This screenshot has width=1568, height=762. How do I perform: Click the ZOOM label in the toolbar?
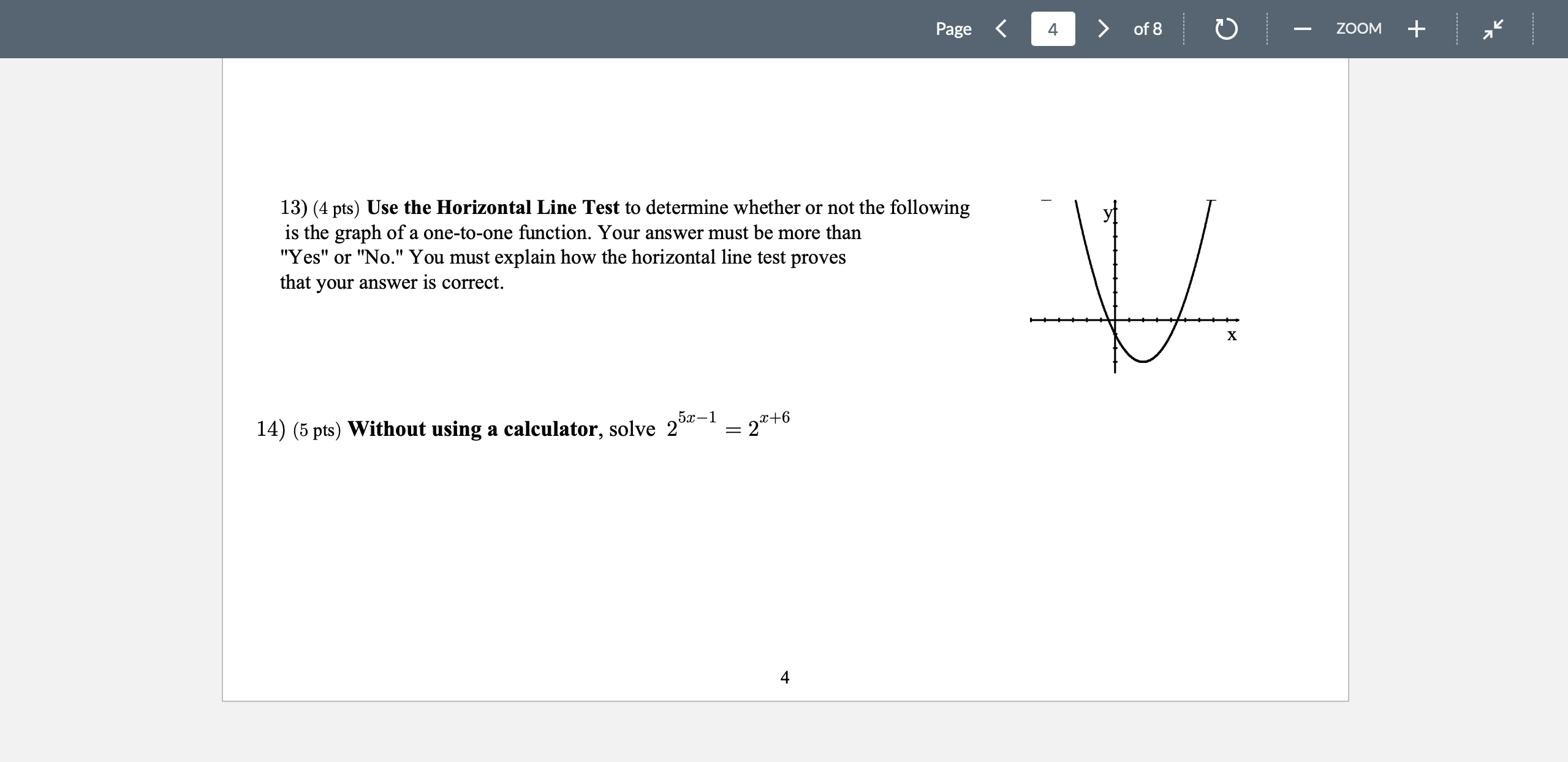(x=1358, y=28)
